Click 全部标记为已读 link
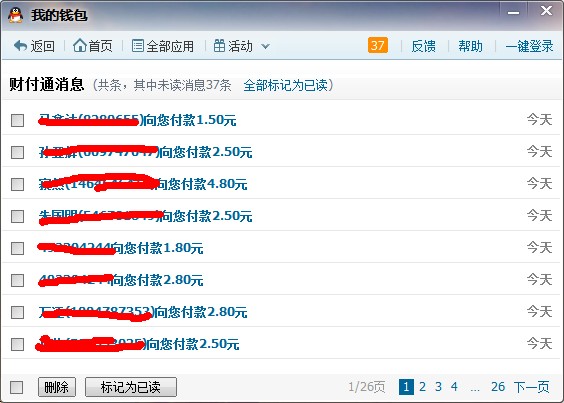The height and width of the screenshot is (403, 564). [286, 85]
